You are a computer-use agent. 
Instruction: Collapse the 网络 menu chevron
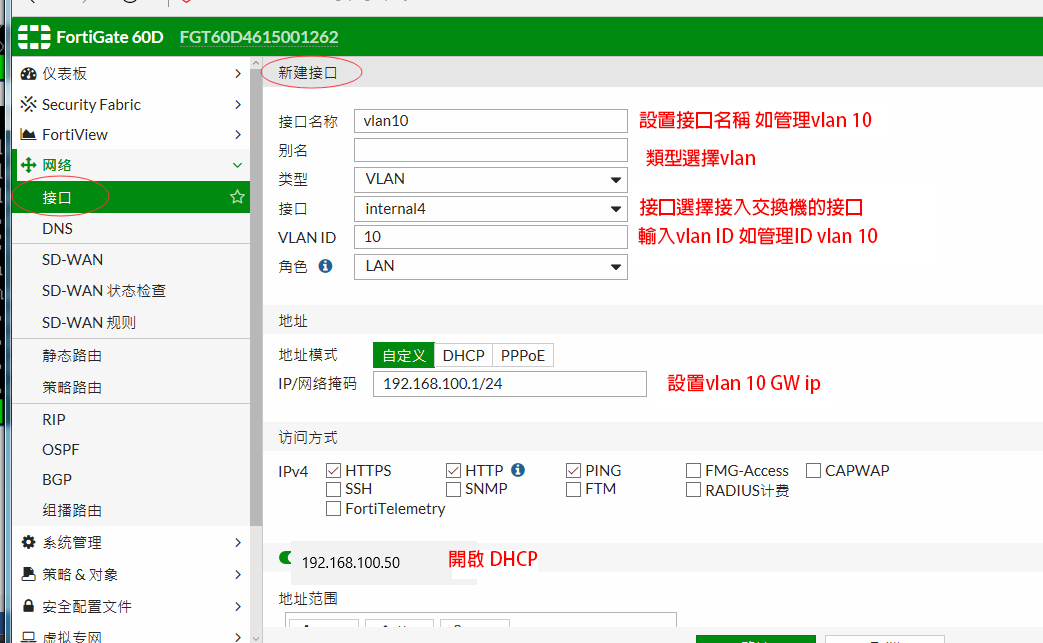[x=237, y=165]
